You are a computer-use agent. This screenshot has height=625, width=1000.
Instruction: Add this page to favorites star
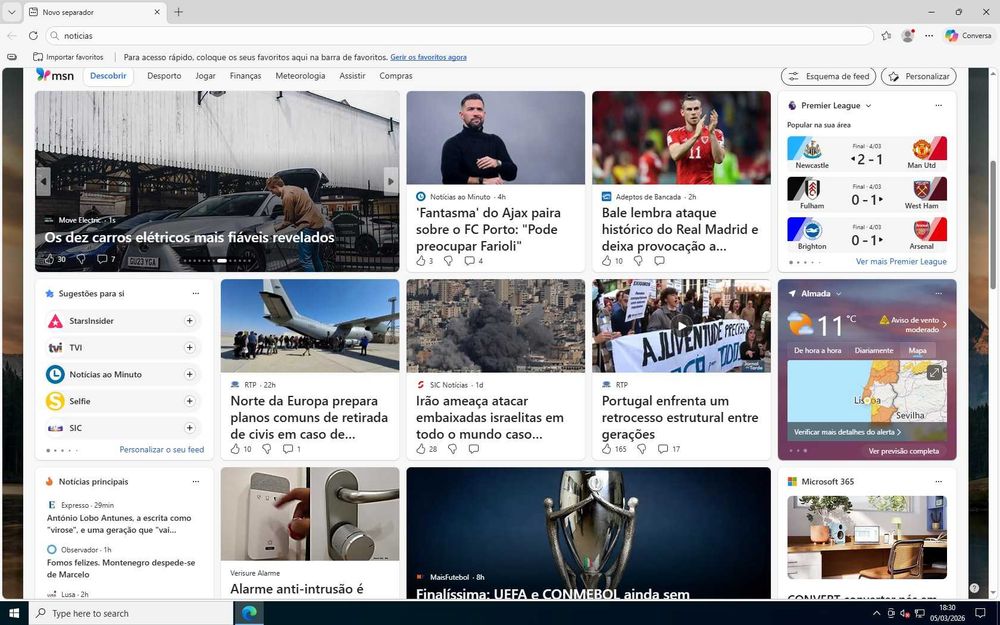(886, 36)
